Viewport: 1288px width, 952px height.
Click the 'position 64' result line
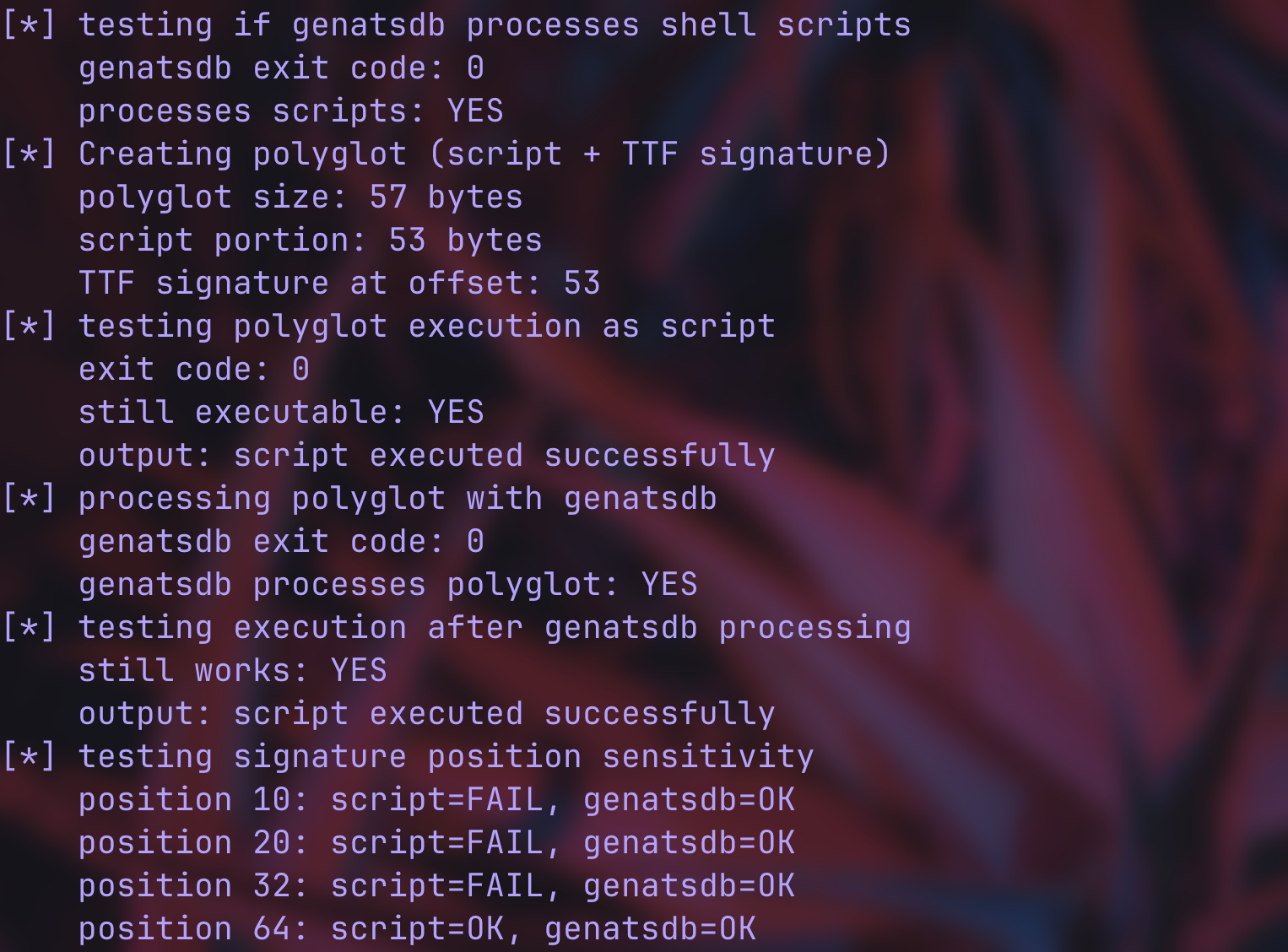[x=417, y=929]
